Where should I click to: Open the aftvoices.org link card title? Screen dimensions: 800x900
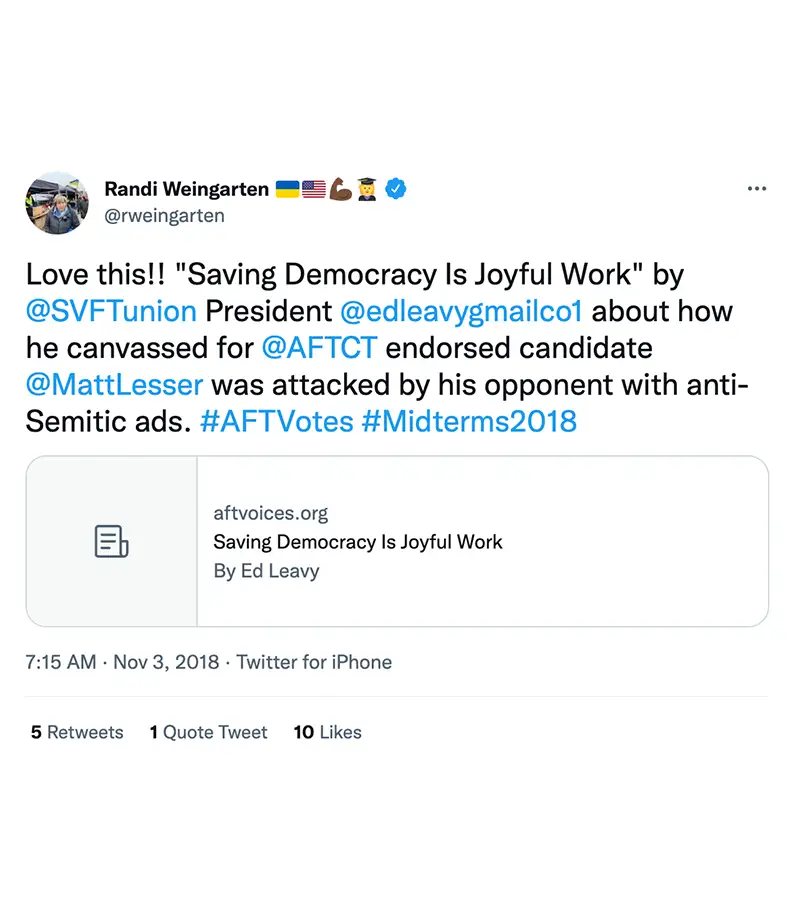pos(358,542)
